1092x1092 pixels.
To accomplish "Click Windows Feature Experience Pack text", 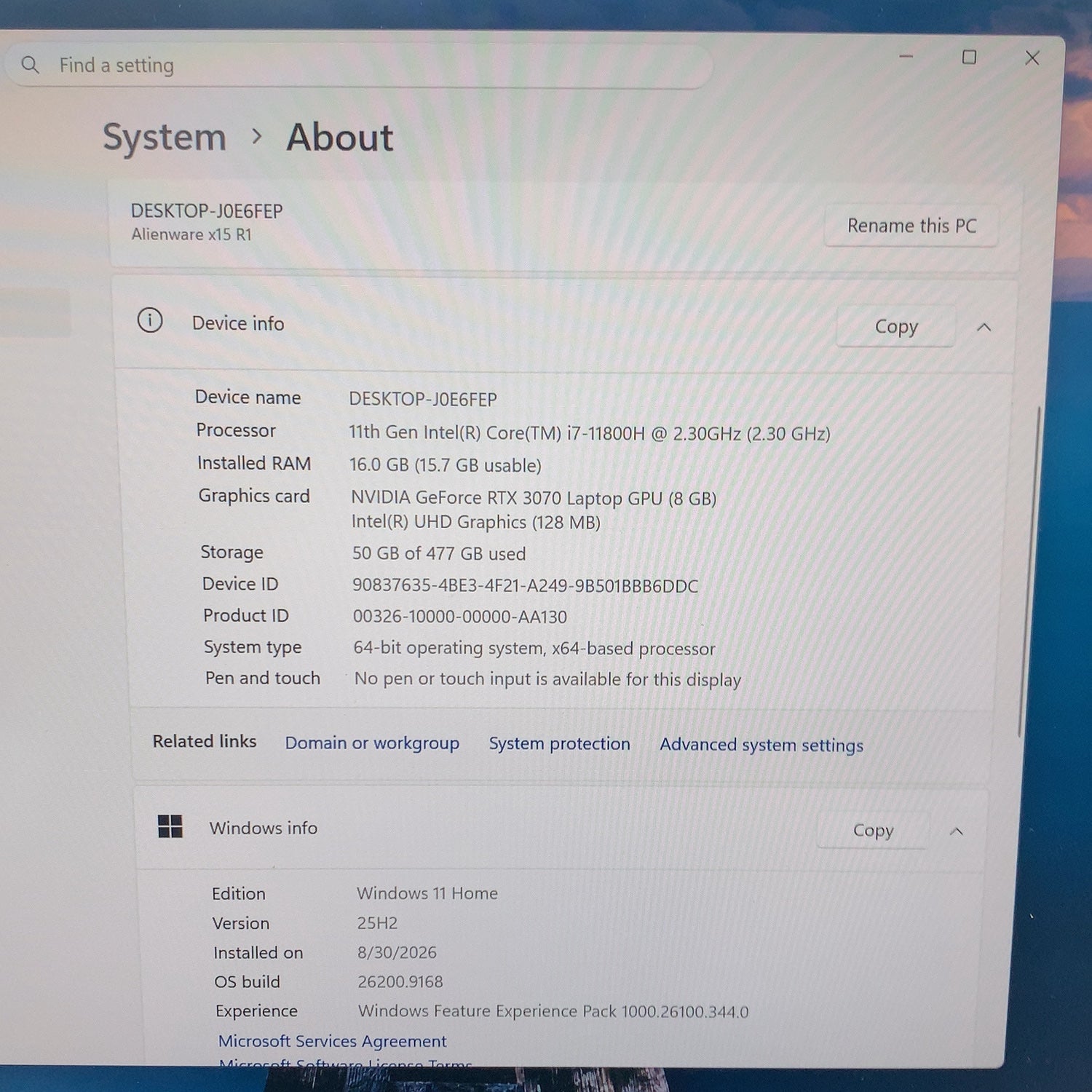I will [x=553, y=1011].
